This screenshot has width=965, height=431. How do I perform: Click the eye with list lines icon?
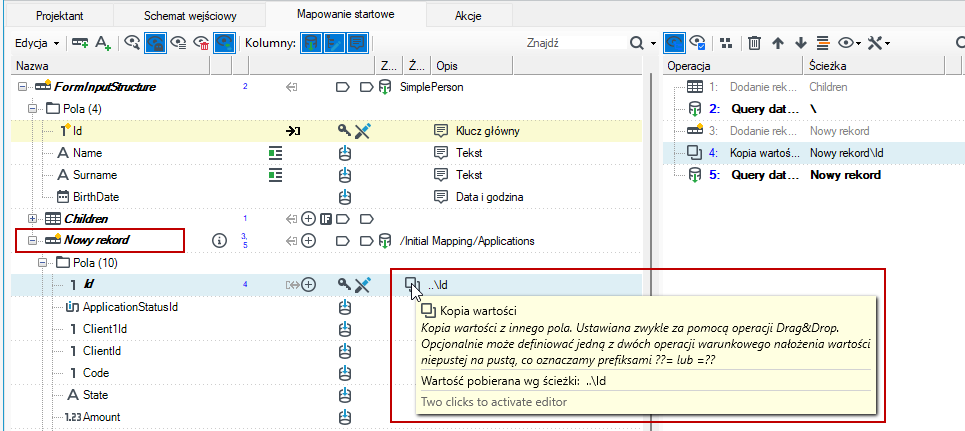pos(178,43)
